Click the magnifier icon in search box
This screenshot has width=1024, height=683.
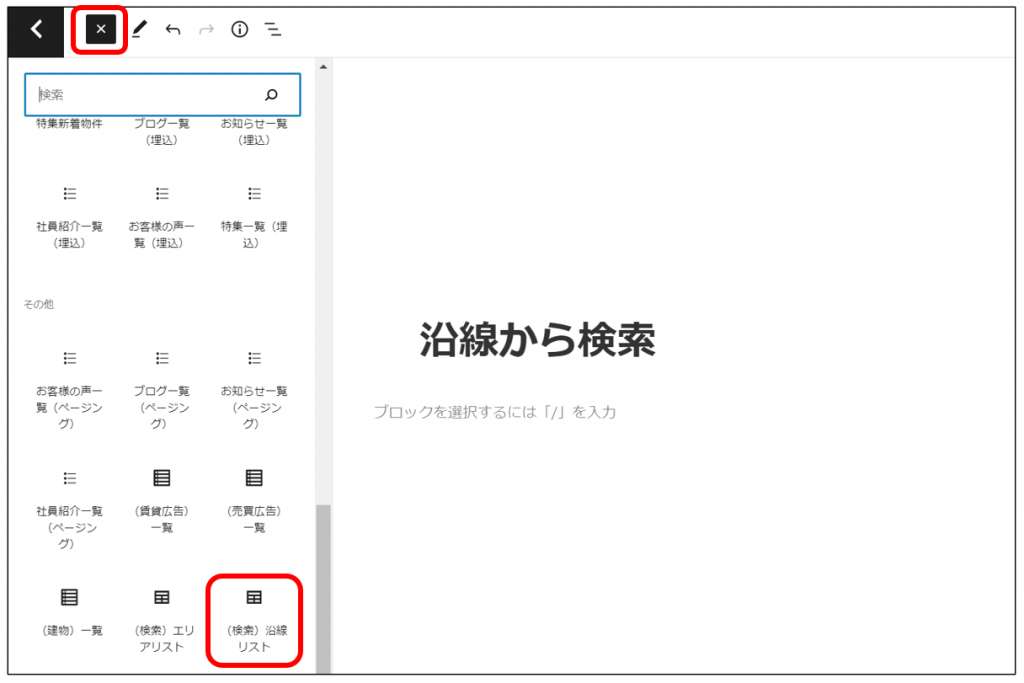pyautogui.click(x=271, y=95)
